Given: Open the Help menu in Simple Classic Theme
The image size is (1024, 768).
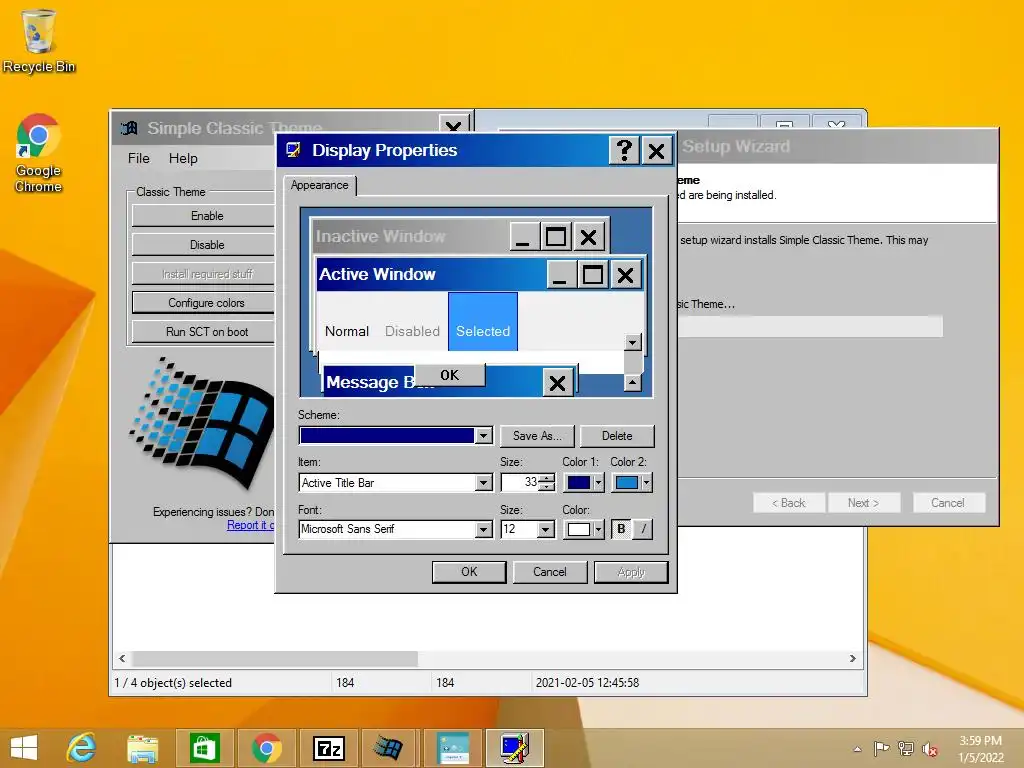Looking at the screenshot, I should coord(183,158).
